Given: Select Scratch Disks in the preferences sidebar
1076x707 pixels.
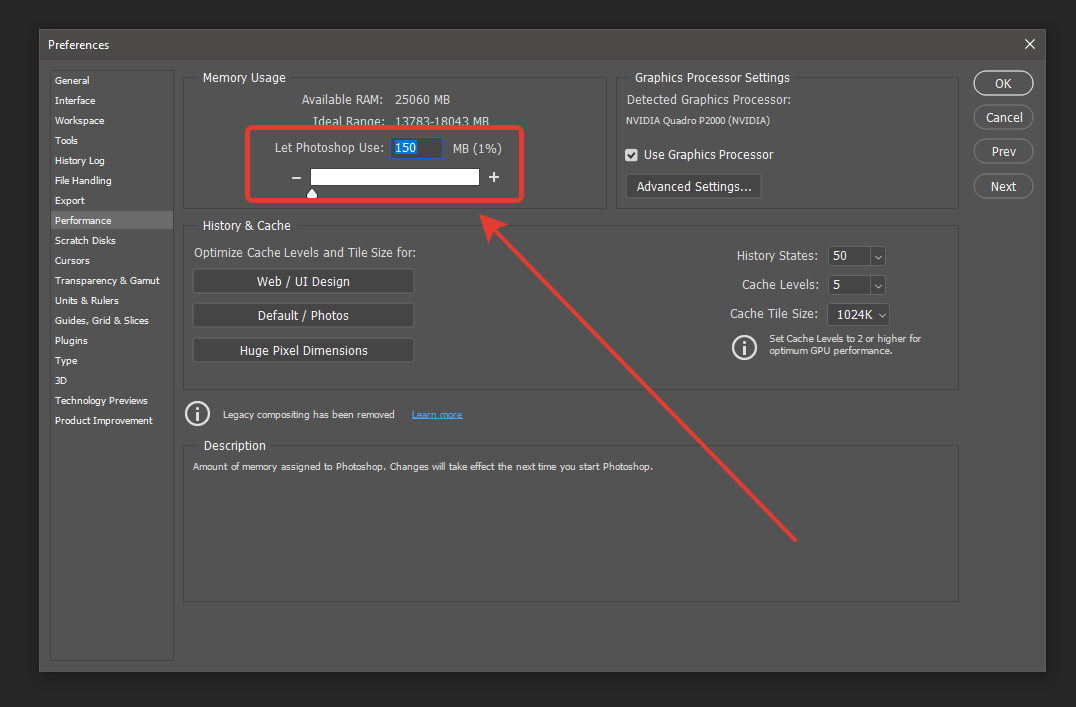Looking at the screenshot, I should (x=85, y=240).
